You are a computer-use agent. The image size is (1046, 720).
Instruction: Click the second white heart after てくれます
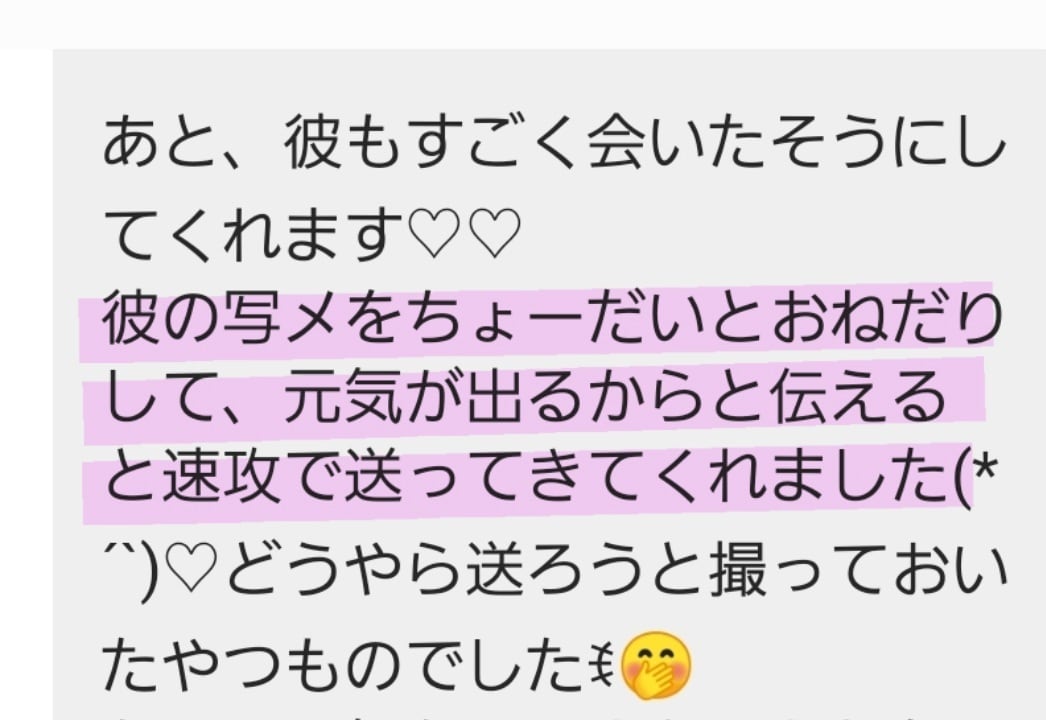pyautogui.click(x=493, y=234)
